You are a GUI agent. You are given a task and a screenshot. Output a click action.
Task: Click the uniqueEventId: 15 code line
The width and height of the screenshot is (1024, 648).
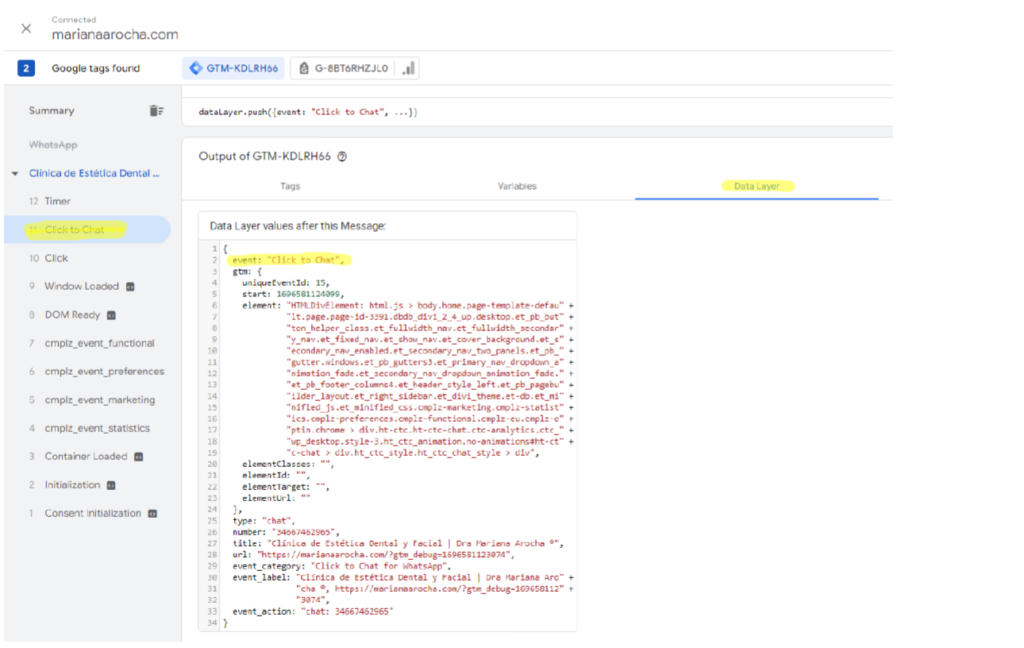(283, 283)
